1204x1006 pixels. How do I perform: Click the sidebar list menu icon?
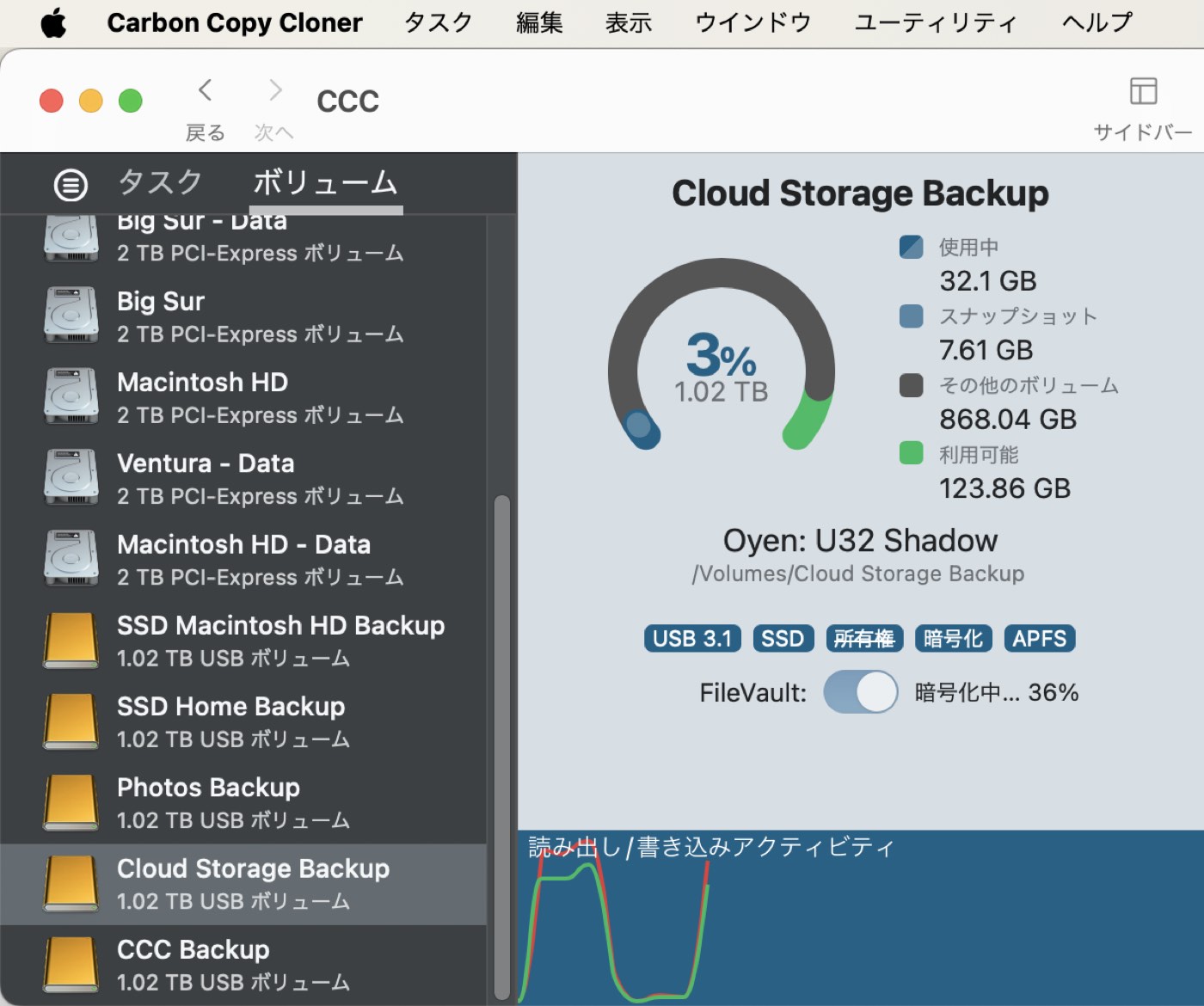coord(71,184)
